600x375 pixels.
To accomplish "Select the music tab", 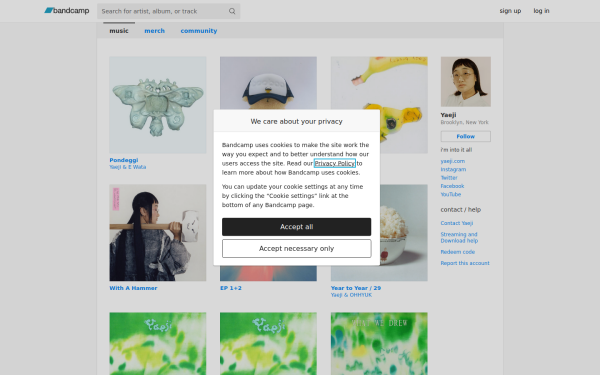I will (x=119, y=31).
